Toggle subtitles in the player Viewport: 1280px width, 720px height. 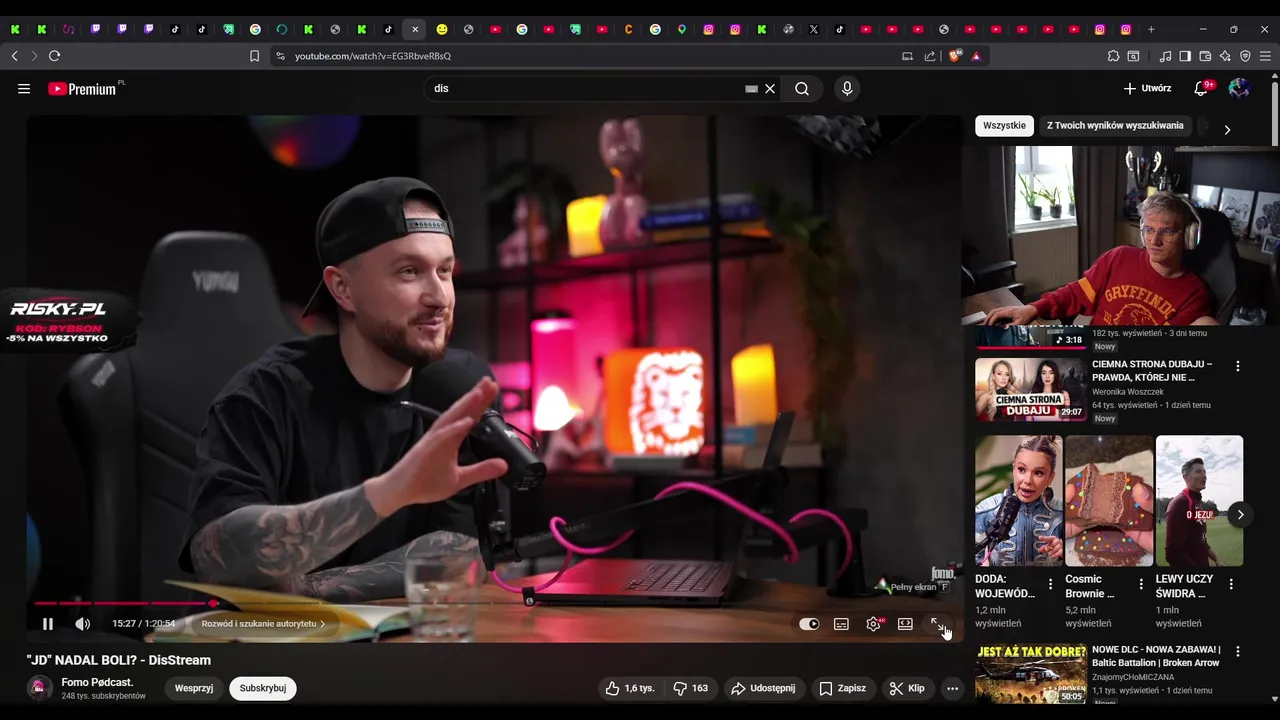(x=841, y=624)
